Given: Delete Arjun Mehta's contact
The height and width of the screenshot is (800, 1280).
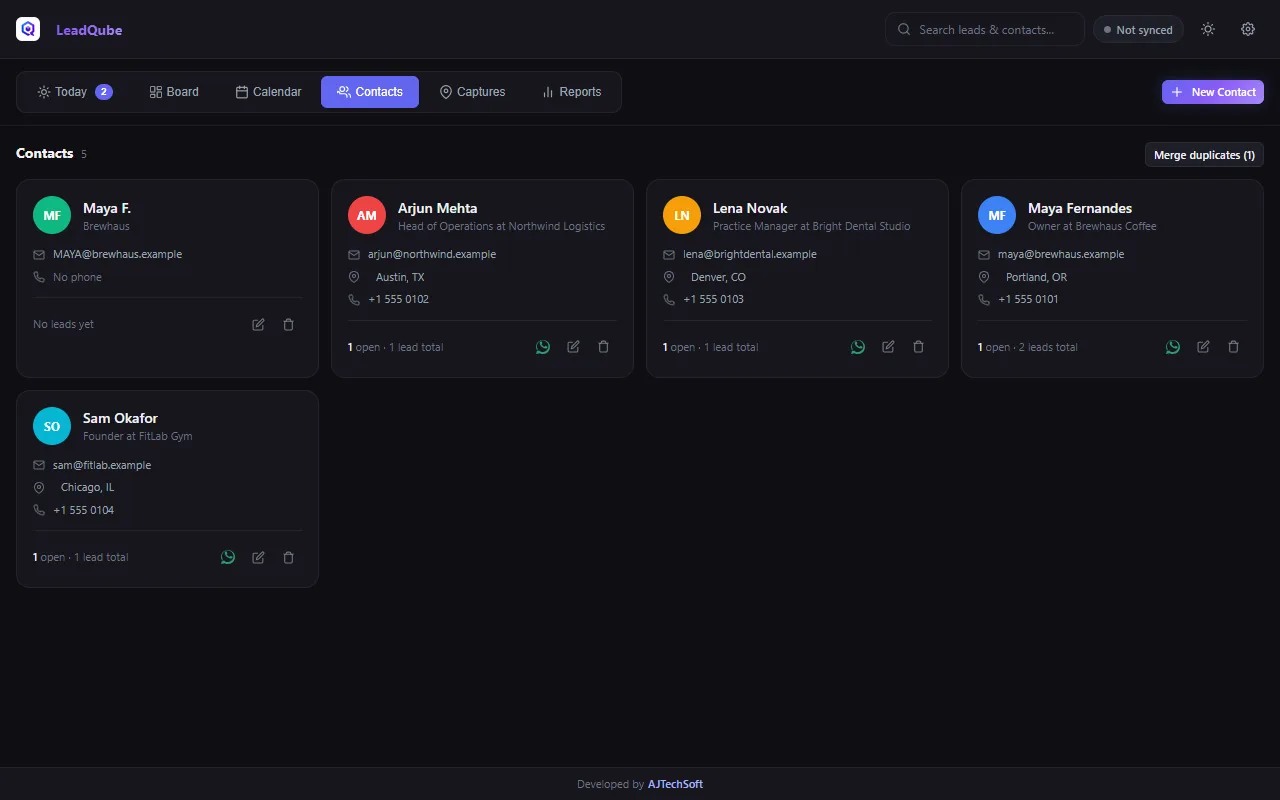Looking at the screenshot, I should click(x=603, y=347).
